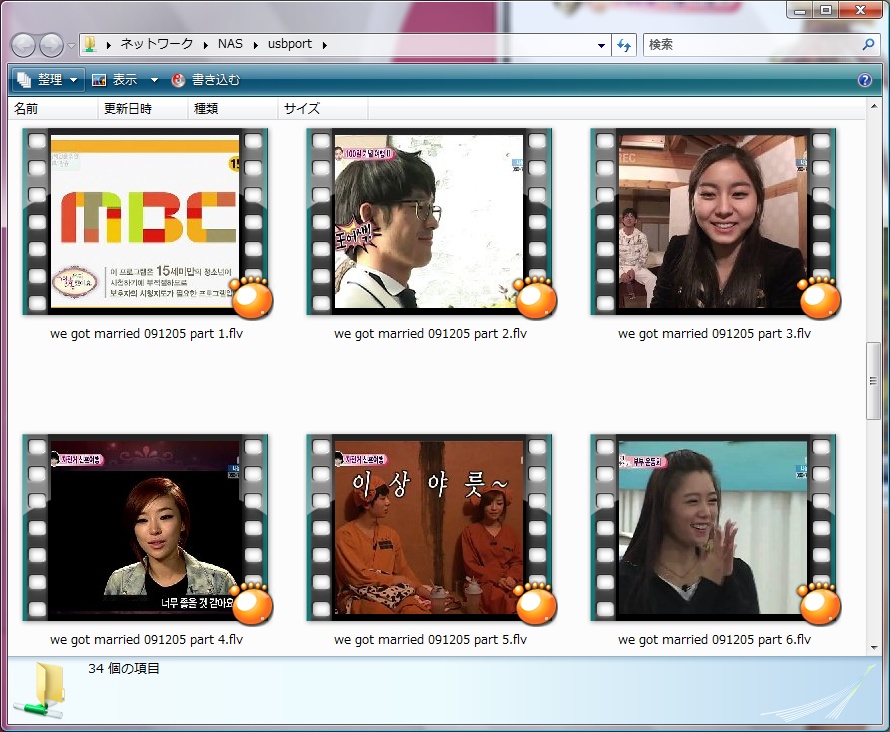This screenshot has height=732, width=890.
Task: Click file name 'we got married 091205 part 5.flv'
Action: click(x=430, y=640)
